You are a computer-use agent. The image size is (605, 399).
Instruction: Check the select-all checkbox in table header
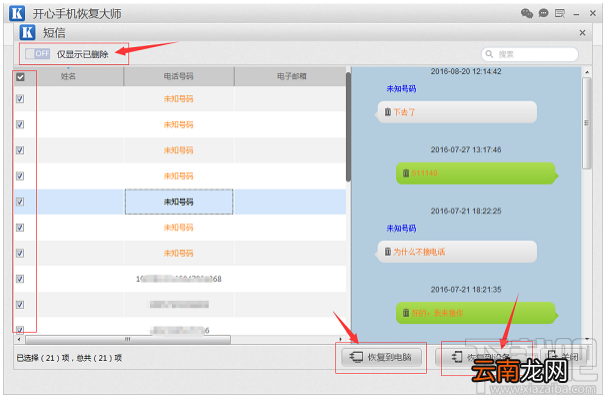click(x=20, y=77)
